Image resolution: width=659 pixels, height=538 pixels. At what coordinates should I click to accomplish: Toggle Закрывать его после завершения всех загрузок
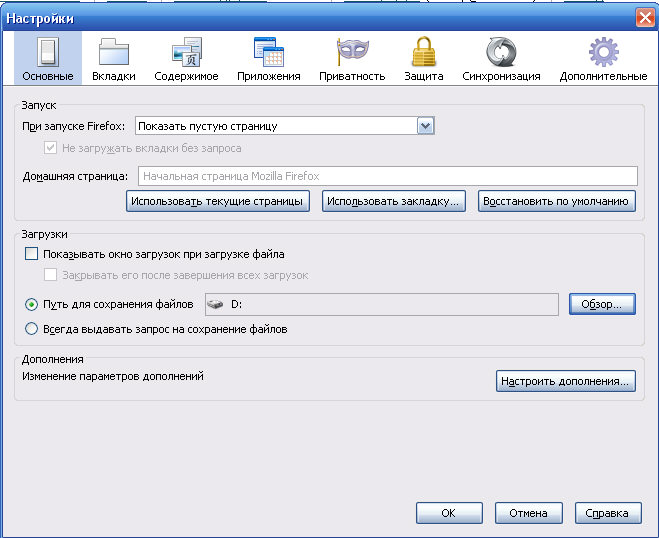tap(50, 275)
